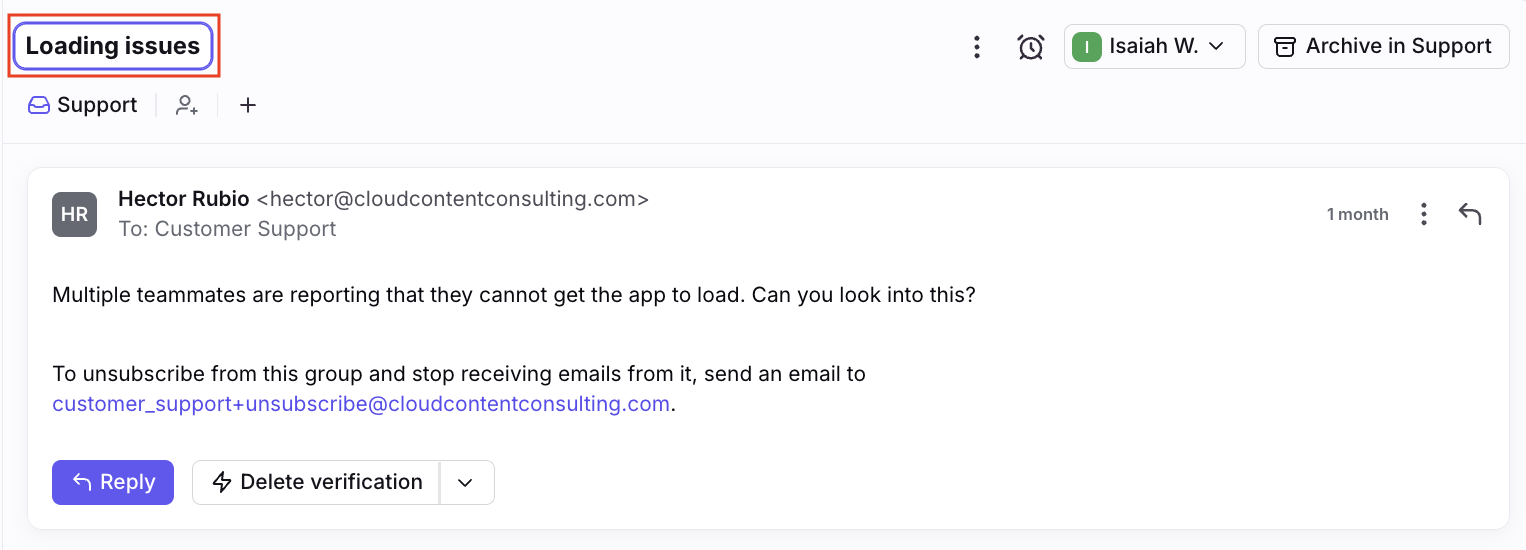The width and height of the screenshot is (1526, 550).
Task: Add a participant using the person-plus icon
Action: click(x=187, y=105)
